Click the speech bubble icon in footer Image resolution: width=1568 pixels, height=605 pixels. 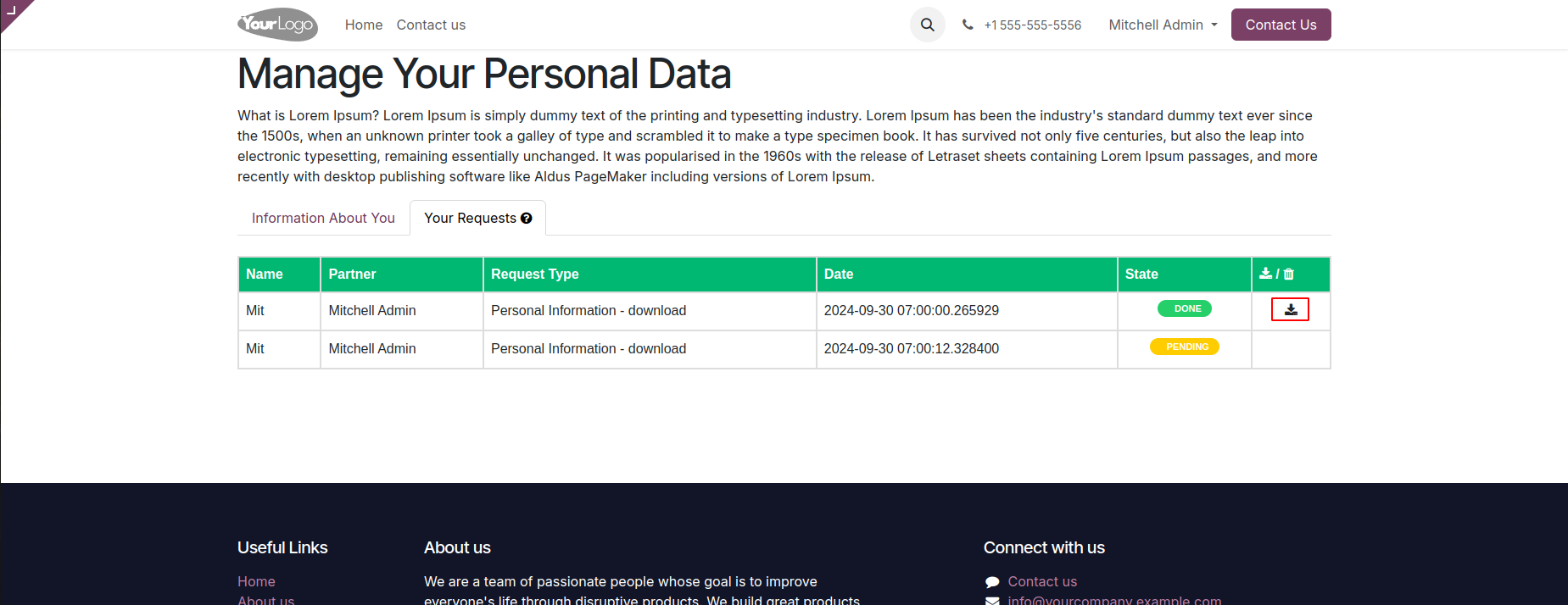[992, 582]
